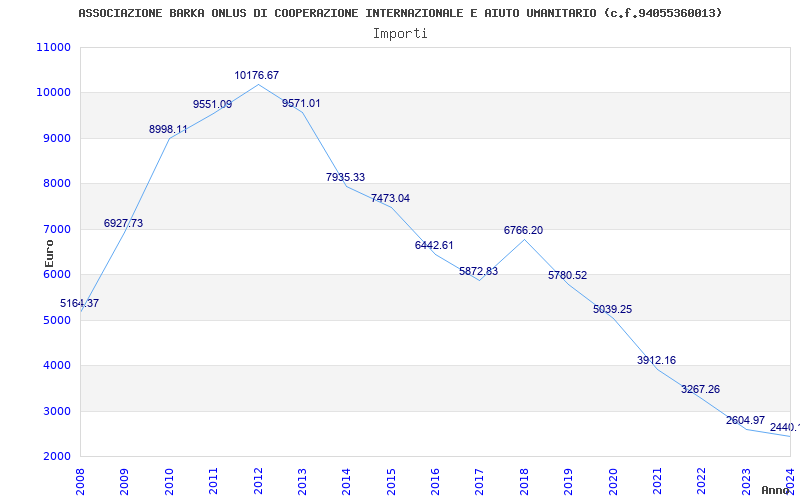Select the 5164.37 data label

[x=80, y=304]
